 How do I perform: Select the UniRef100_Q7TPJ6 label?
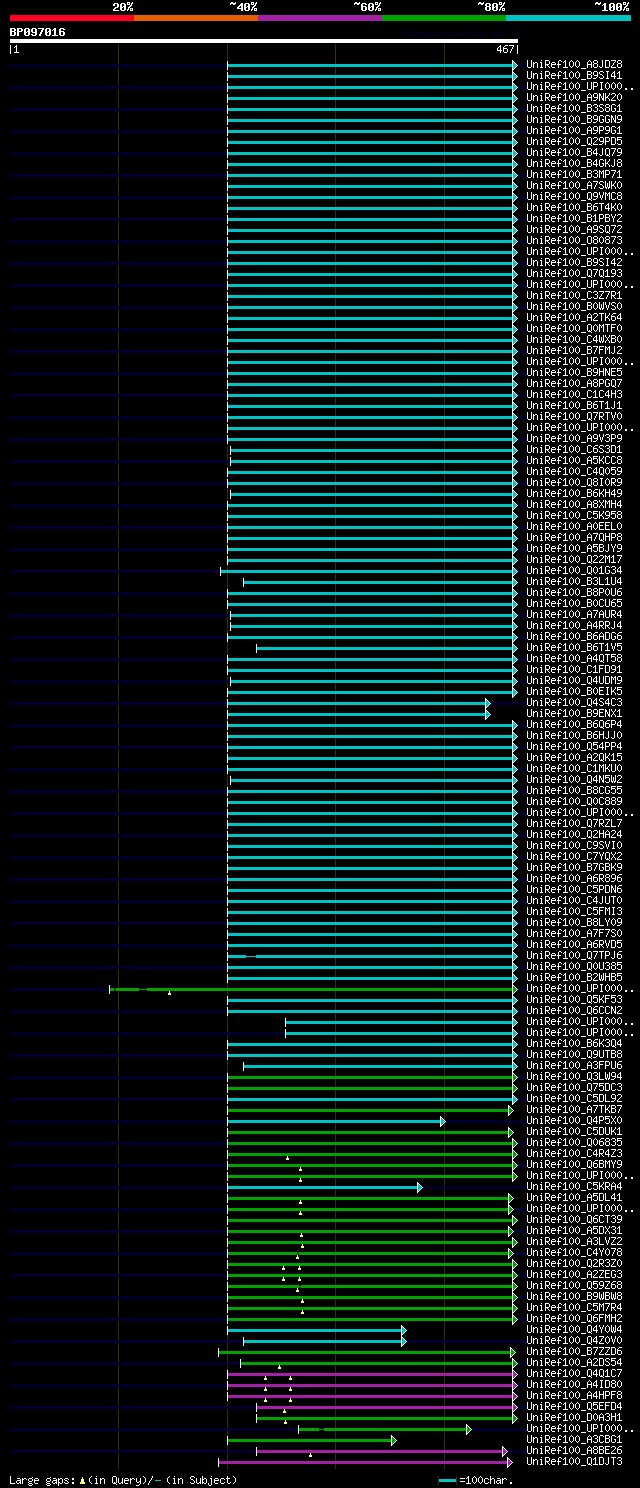coord(574,955)
